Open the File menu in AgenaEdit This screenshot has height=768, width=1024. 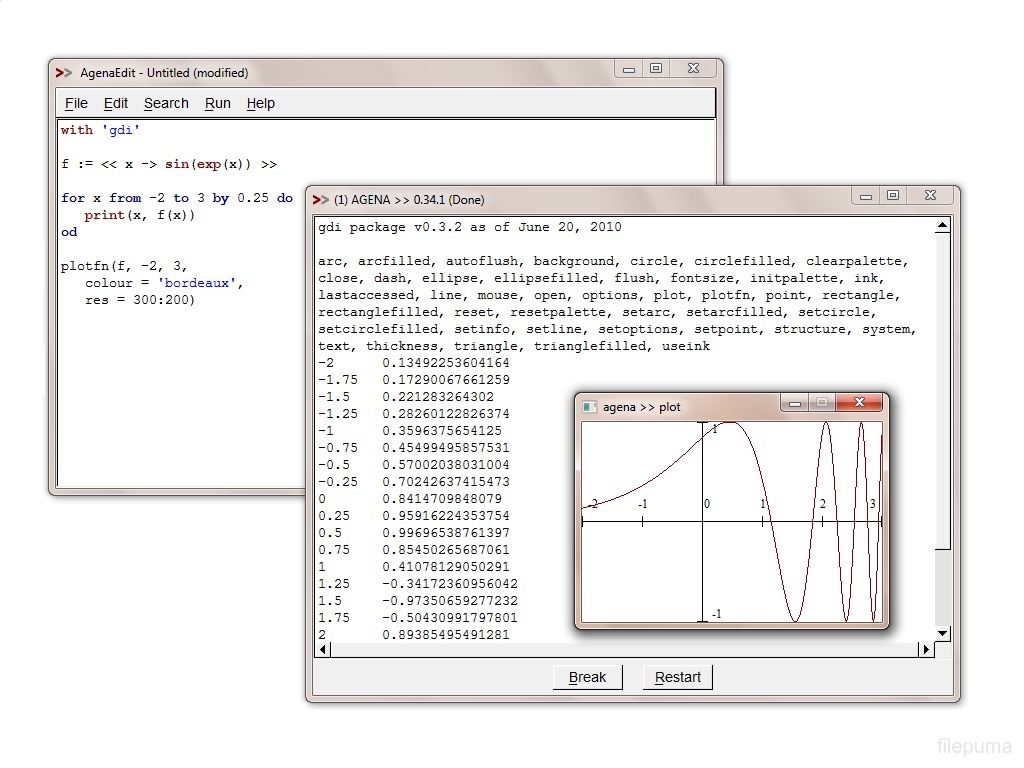pyautogui.click(x=76, y=103)
